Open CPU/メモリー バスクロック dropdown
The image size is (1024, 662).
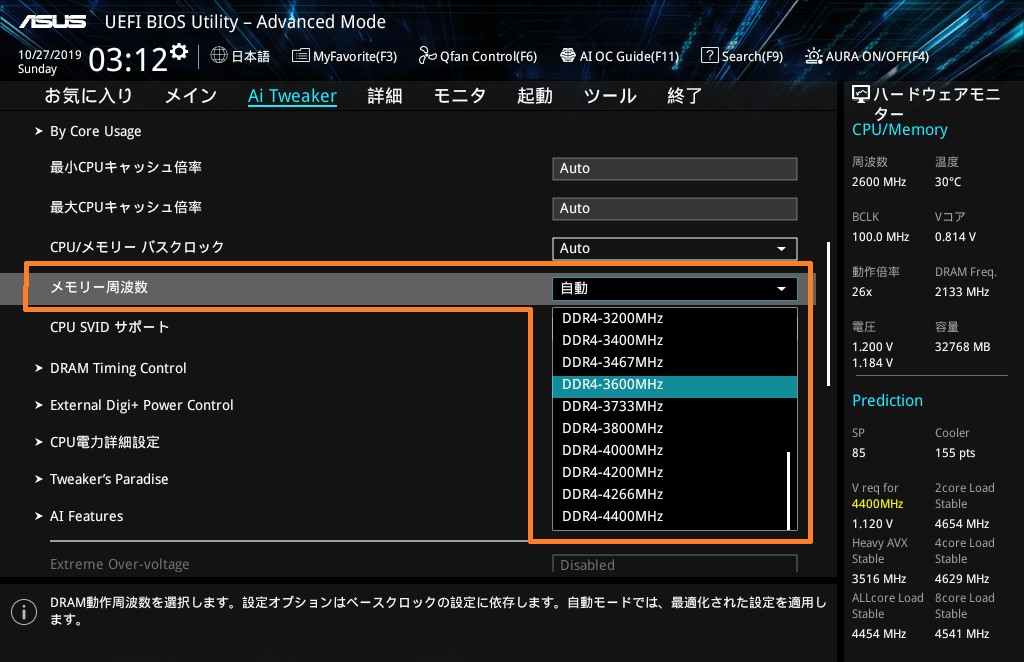tap(675, 248)
